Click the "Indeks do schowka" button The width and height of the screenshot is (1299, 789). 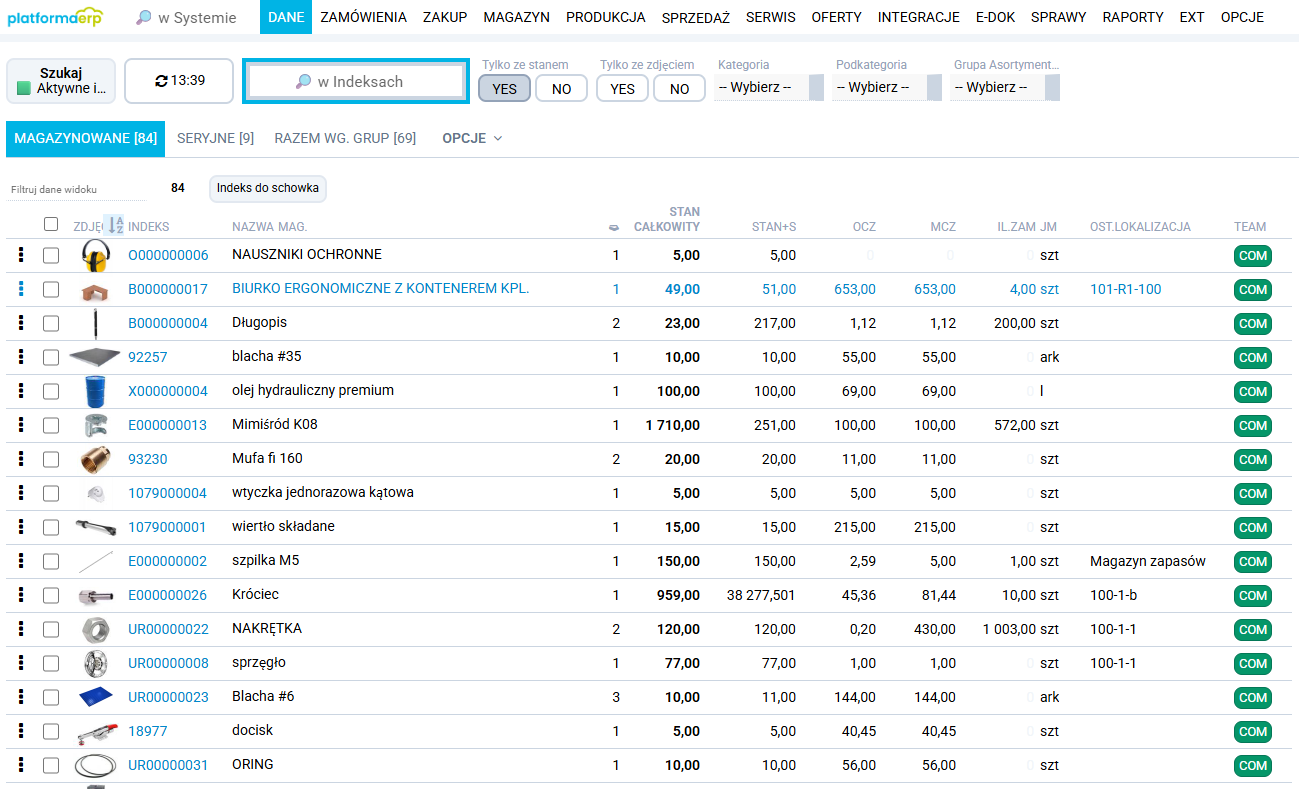[x=268, y=189]
